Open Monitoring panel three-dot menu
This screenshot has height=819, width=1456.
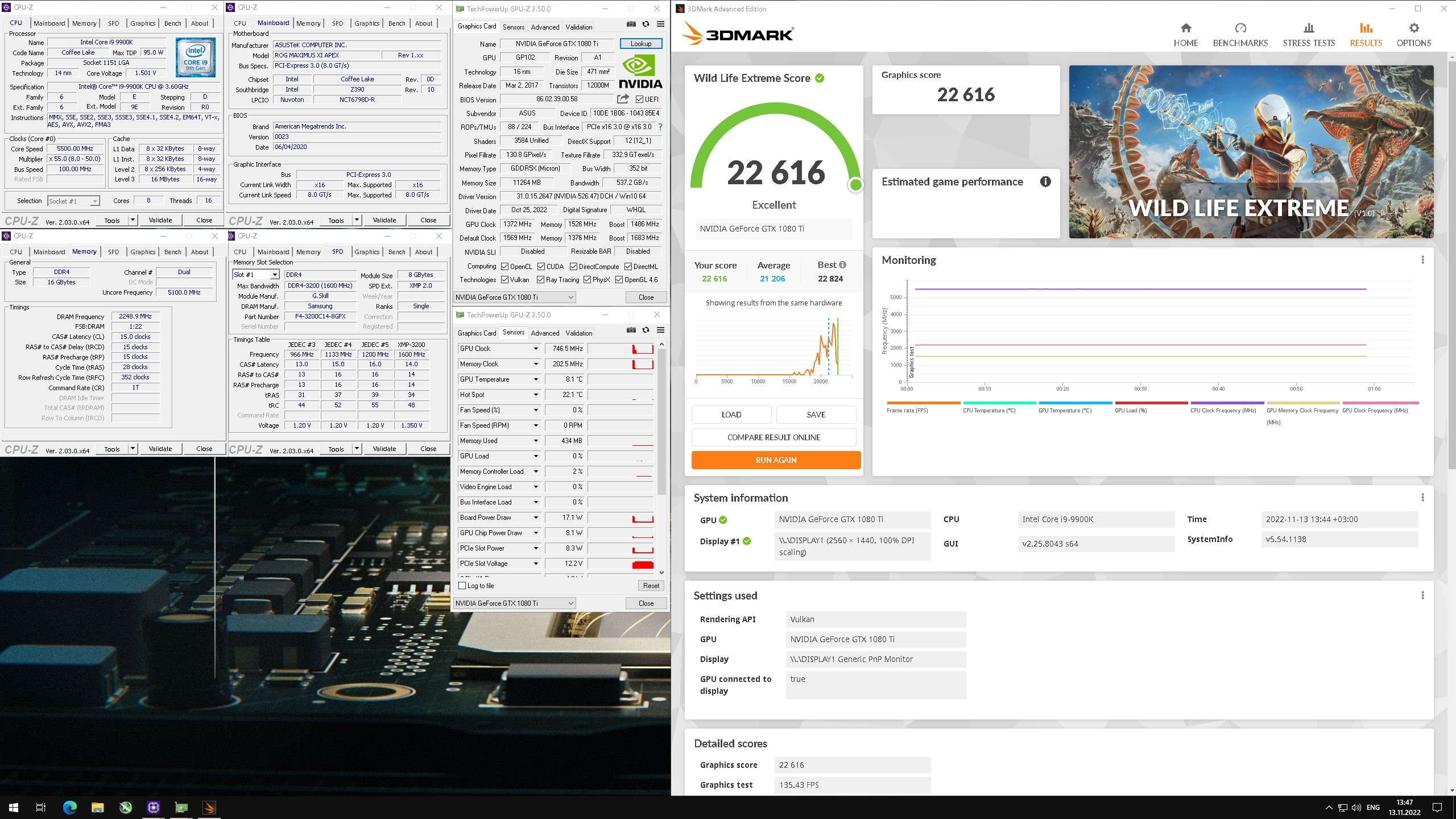[1422, 260]
